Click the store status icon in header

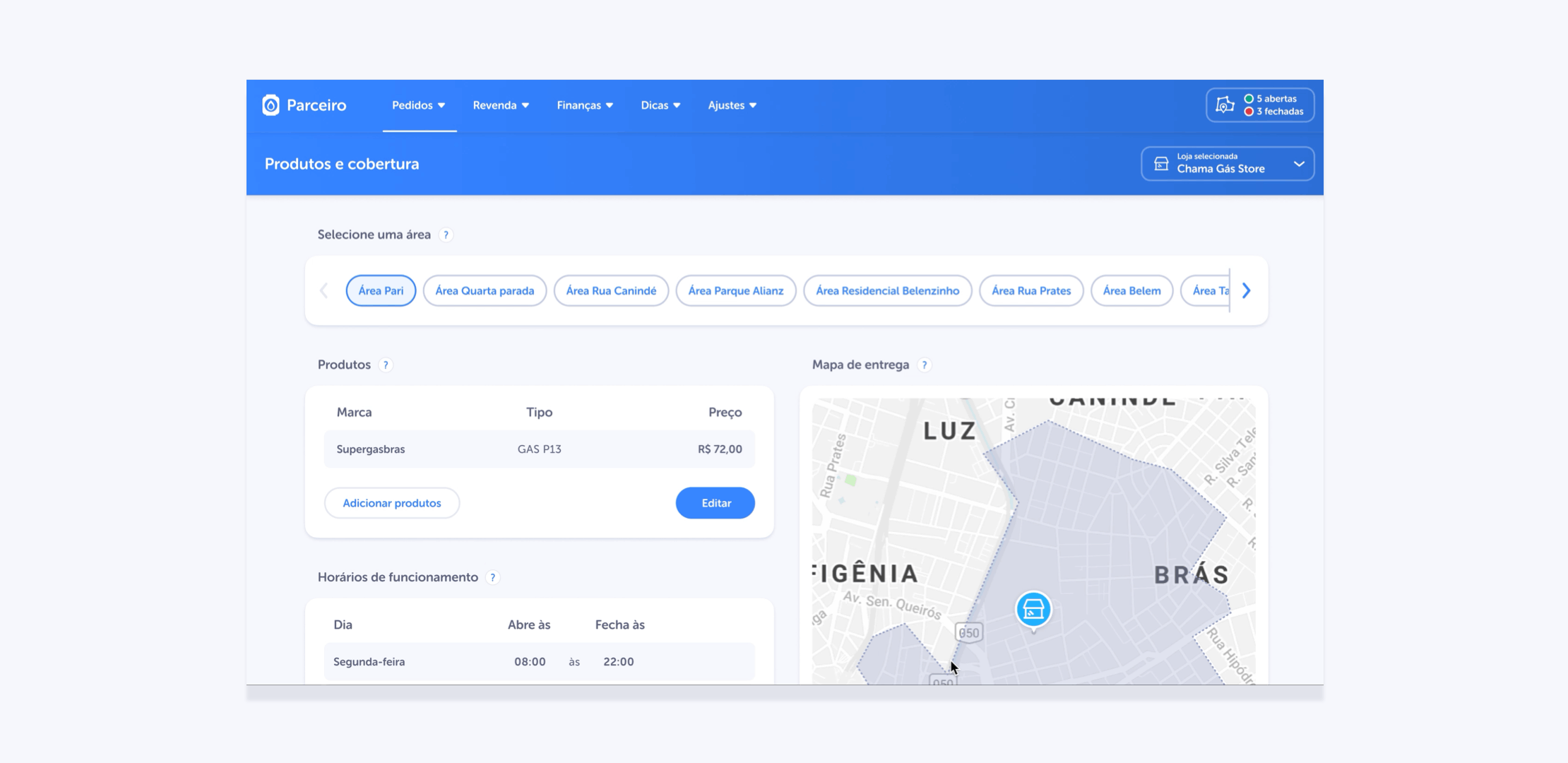[1225, 105]
